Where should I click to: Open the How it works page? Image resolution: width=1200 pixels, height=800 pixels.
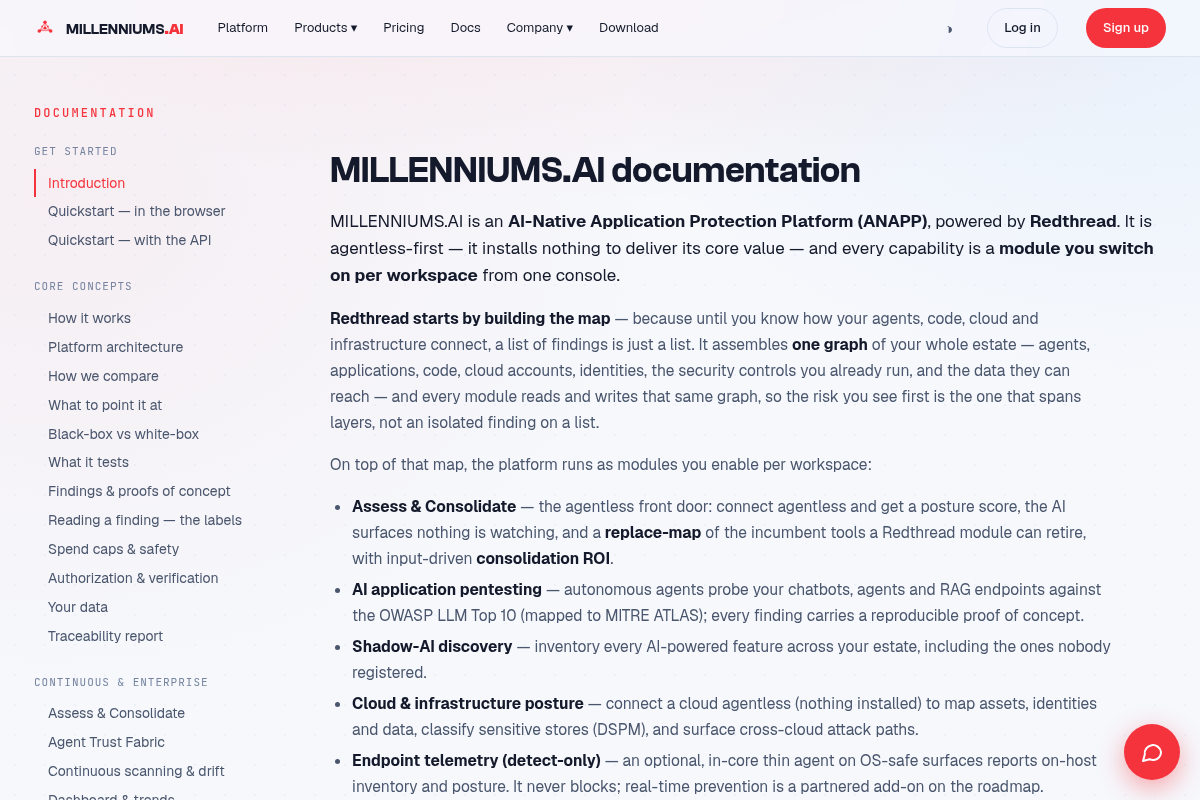point(90,318)
